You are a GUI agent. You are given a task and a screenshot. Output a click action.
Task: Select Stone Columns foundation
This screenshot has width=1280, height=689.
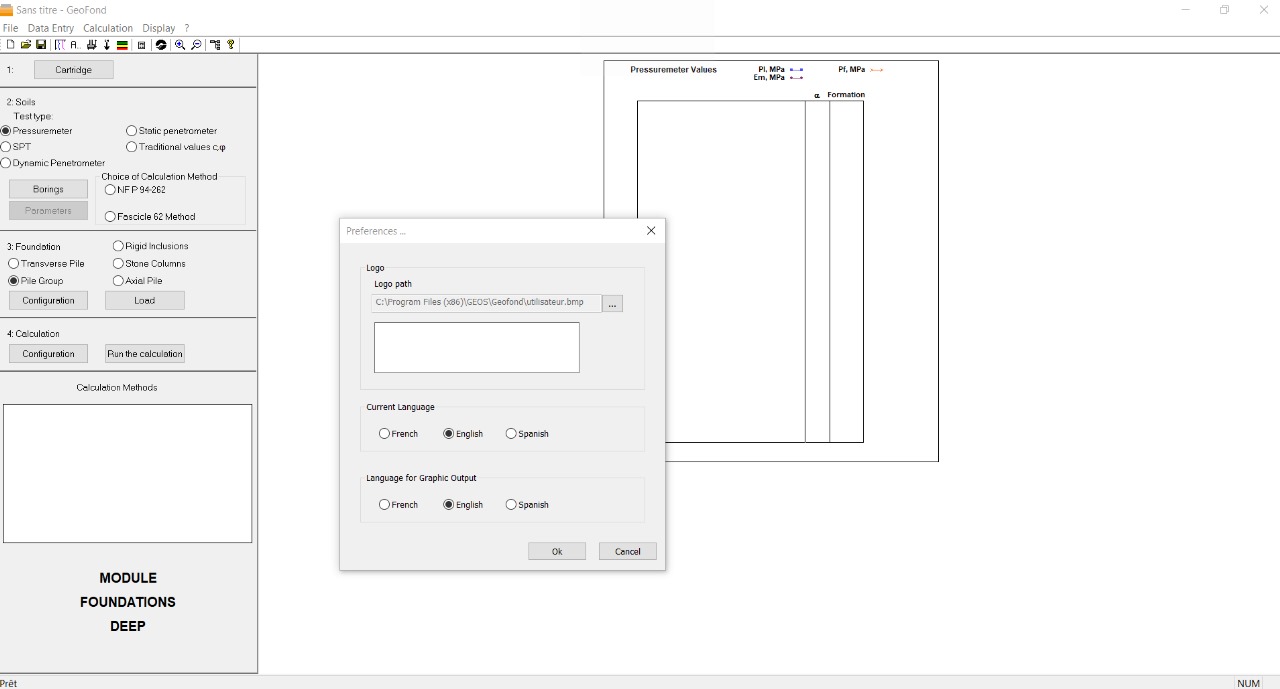click(149, 264)
